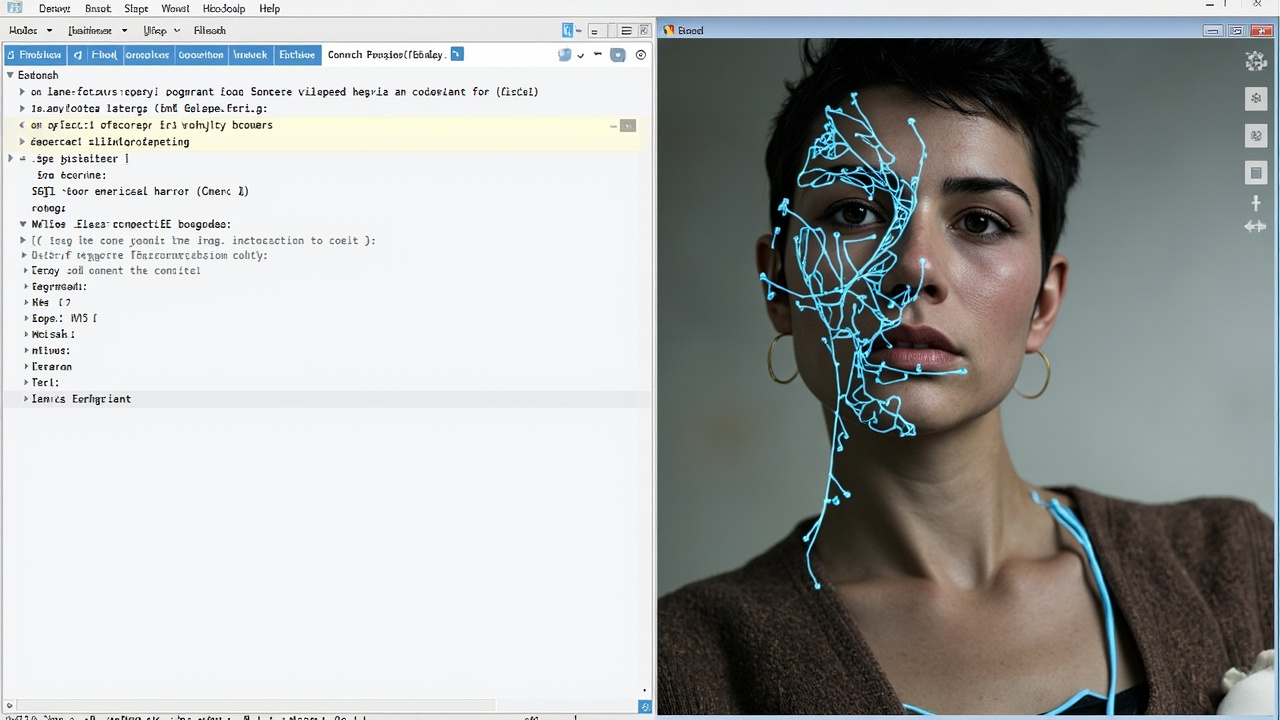Image resolution: width=1280 pixels, height=720 pixels.
Task: Click the puzzle-gear icon atop the image window sidebar
Action: coord(1255,62)
